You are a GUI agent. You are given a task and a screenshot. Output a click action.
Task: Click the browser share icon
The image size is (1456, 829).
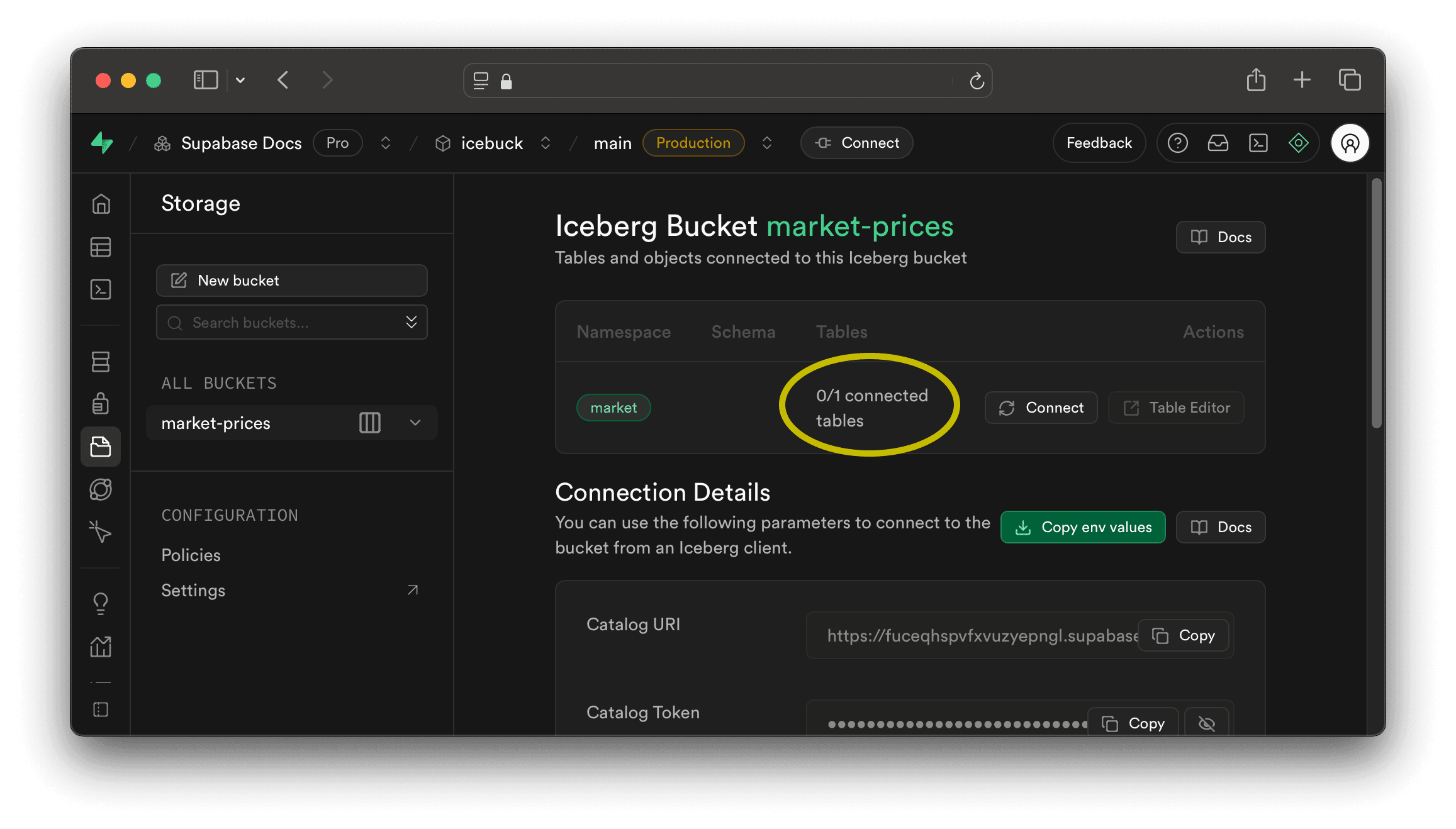(1257, 80)
